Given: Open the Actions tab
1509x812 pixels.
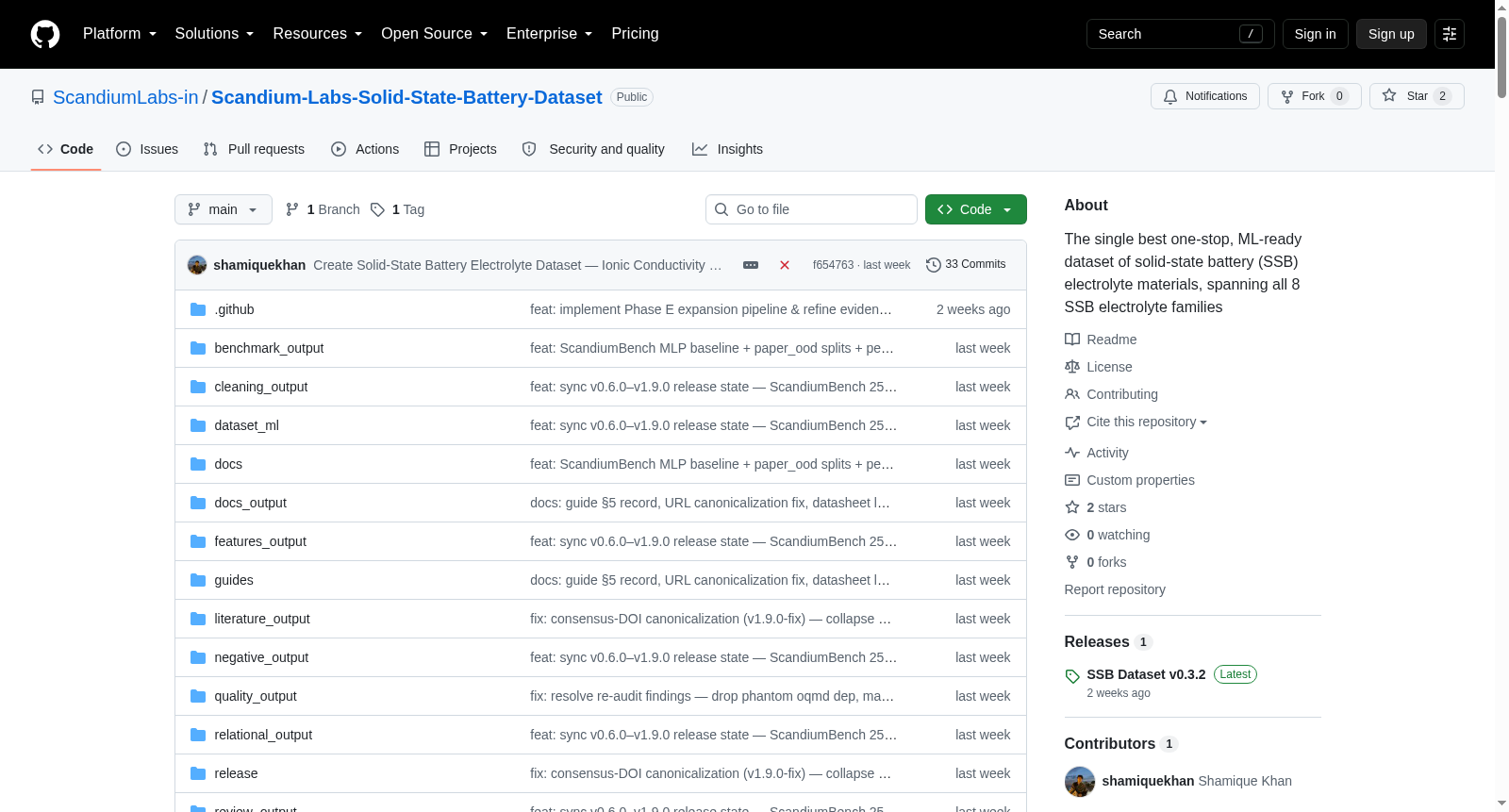Looking at the screenshot, I should (365, 149).
